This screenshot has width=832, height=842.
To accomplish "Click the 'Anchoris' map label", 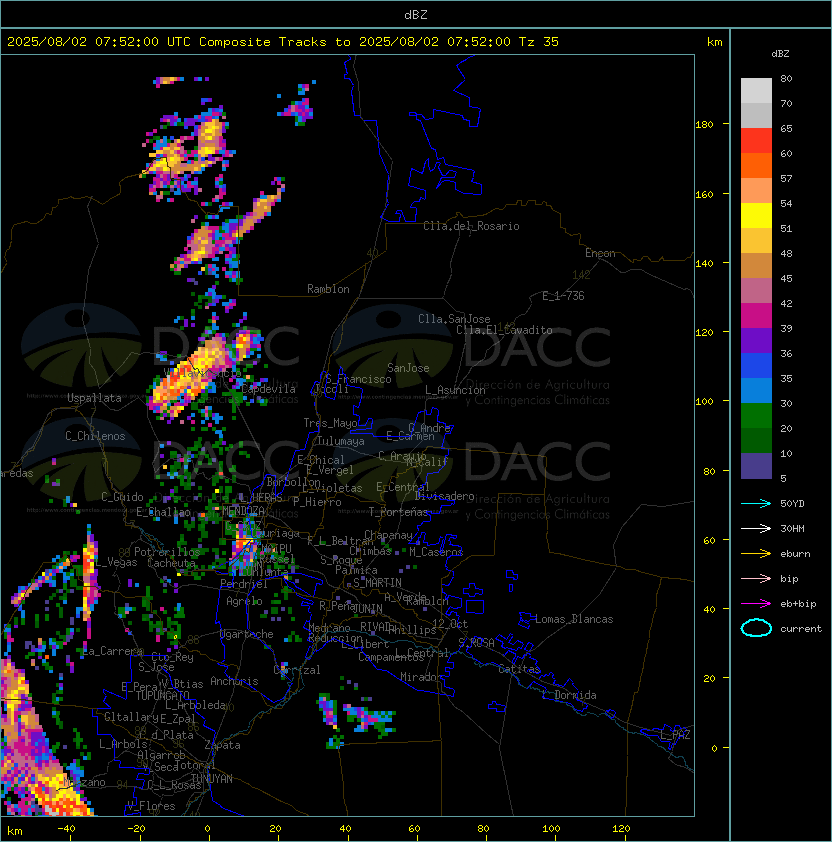I will (x=234, y=681).
